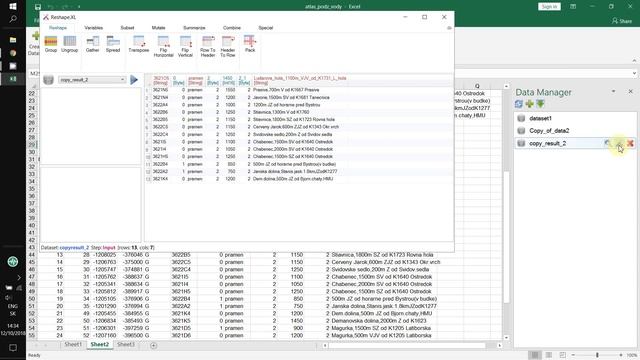
Task: Switch to the Variables tab
Action: point(93,28)
